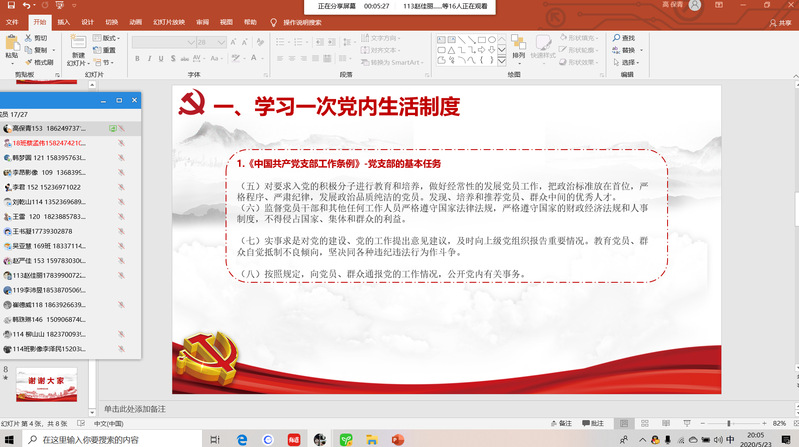Image resolution: width=799 pixels, height=447 pixels.
Task: Open Microsoft Edge from the taskbar
Action: (x=242, y=439)
